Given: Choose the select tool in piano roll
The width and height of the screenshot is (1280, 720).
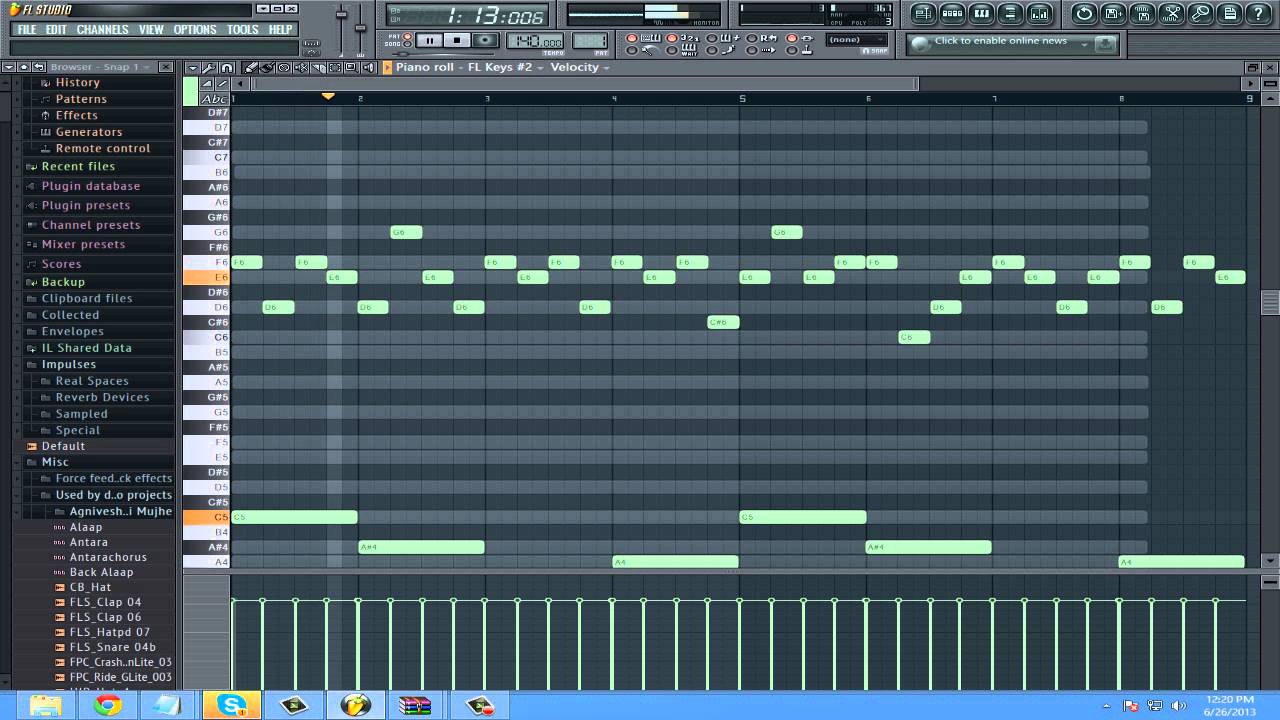Looking at the screenshot, I should pos(334,68).
